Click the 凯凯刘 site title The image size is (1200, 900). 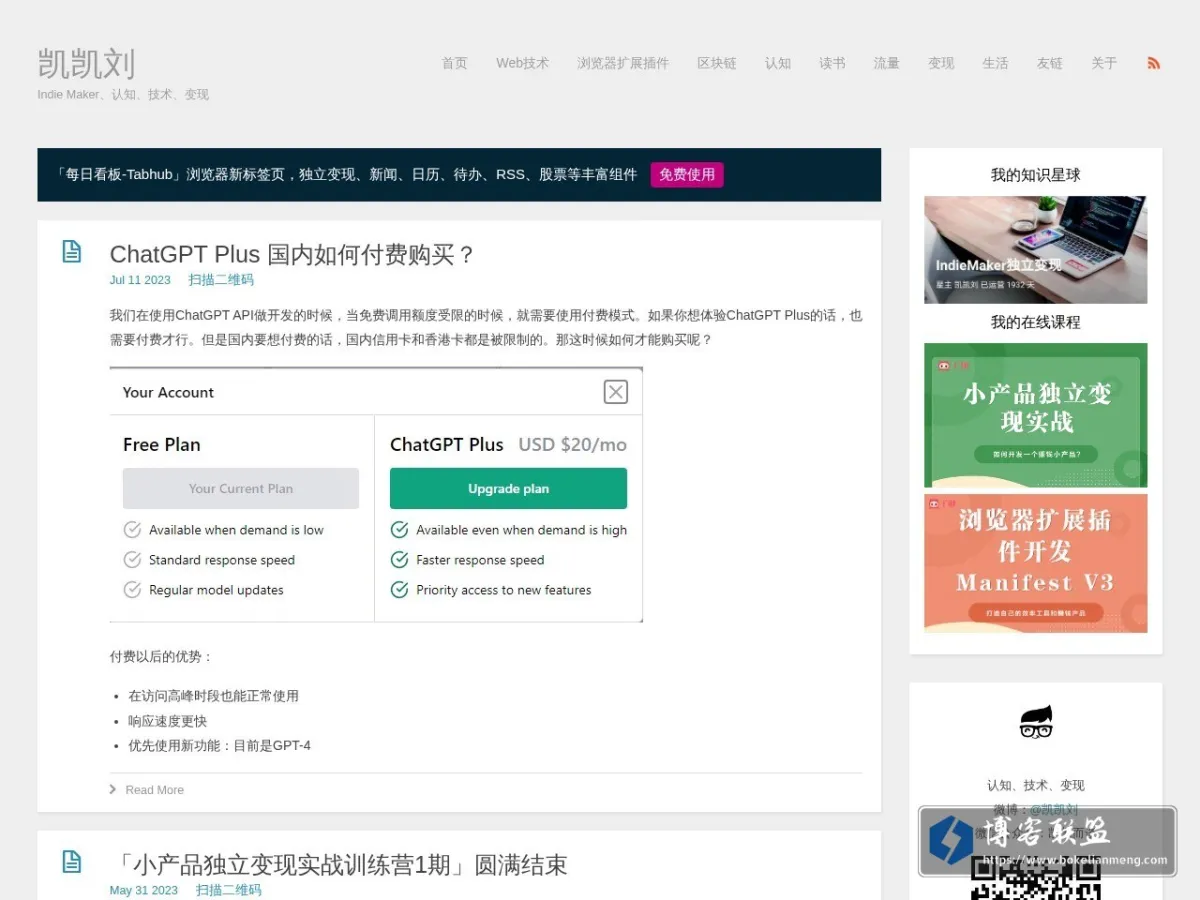pyautogui.click(x=86, y=64)
